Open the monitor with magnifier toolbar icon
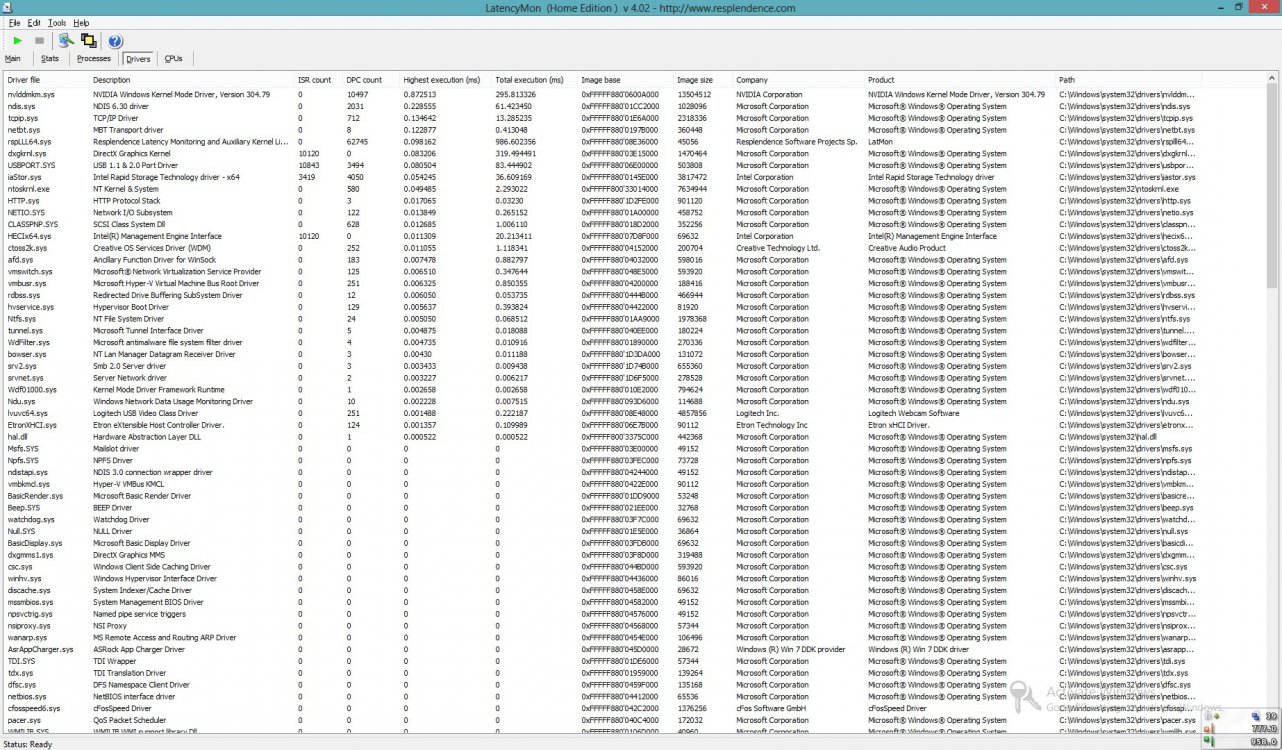This screenshot has width=1282, height=750. (x=66, y=41)
